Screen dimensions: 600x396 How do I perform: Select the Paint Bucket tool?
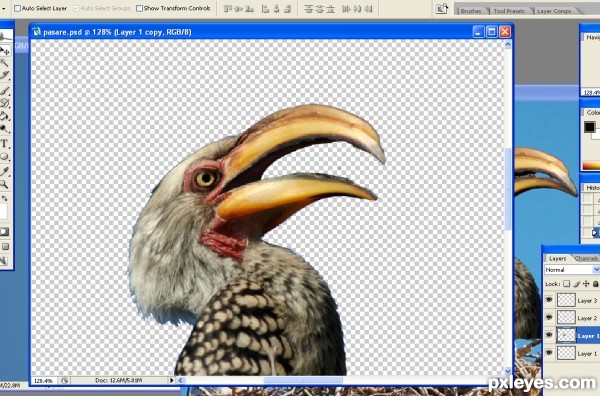click(5, 116)
